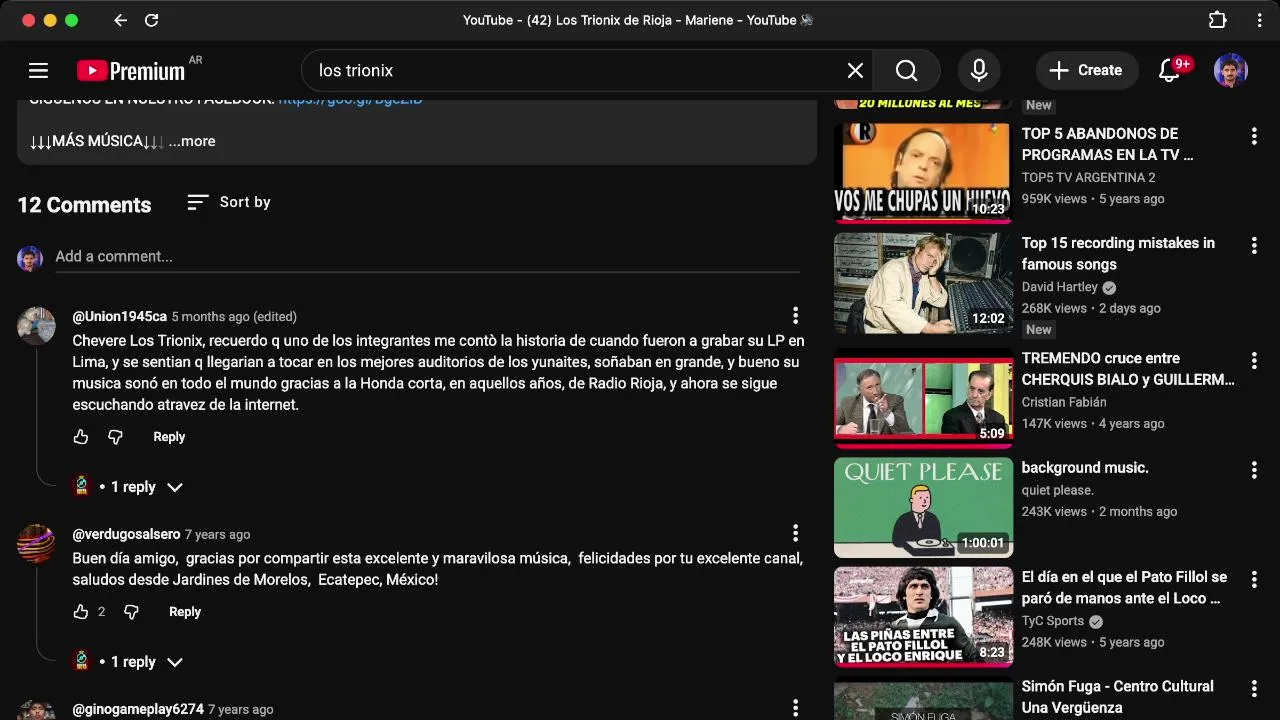Open the YouTube hamburger guide menu

pyautogui.click(x=38, y=70)
